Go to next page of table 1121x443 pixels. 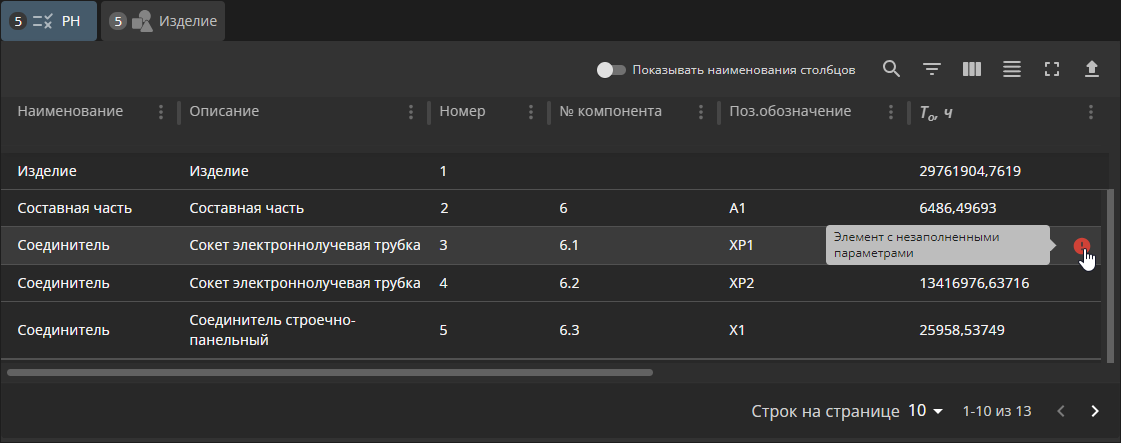1095,411
